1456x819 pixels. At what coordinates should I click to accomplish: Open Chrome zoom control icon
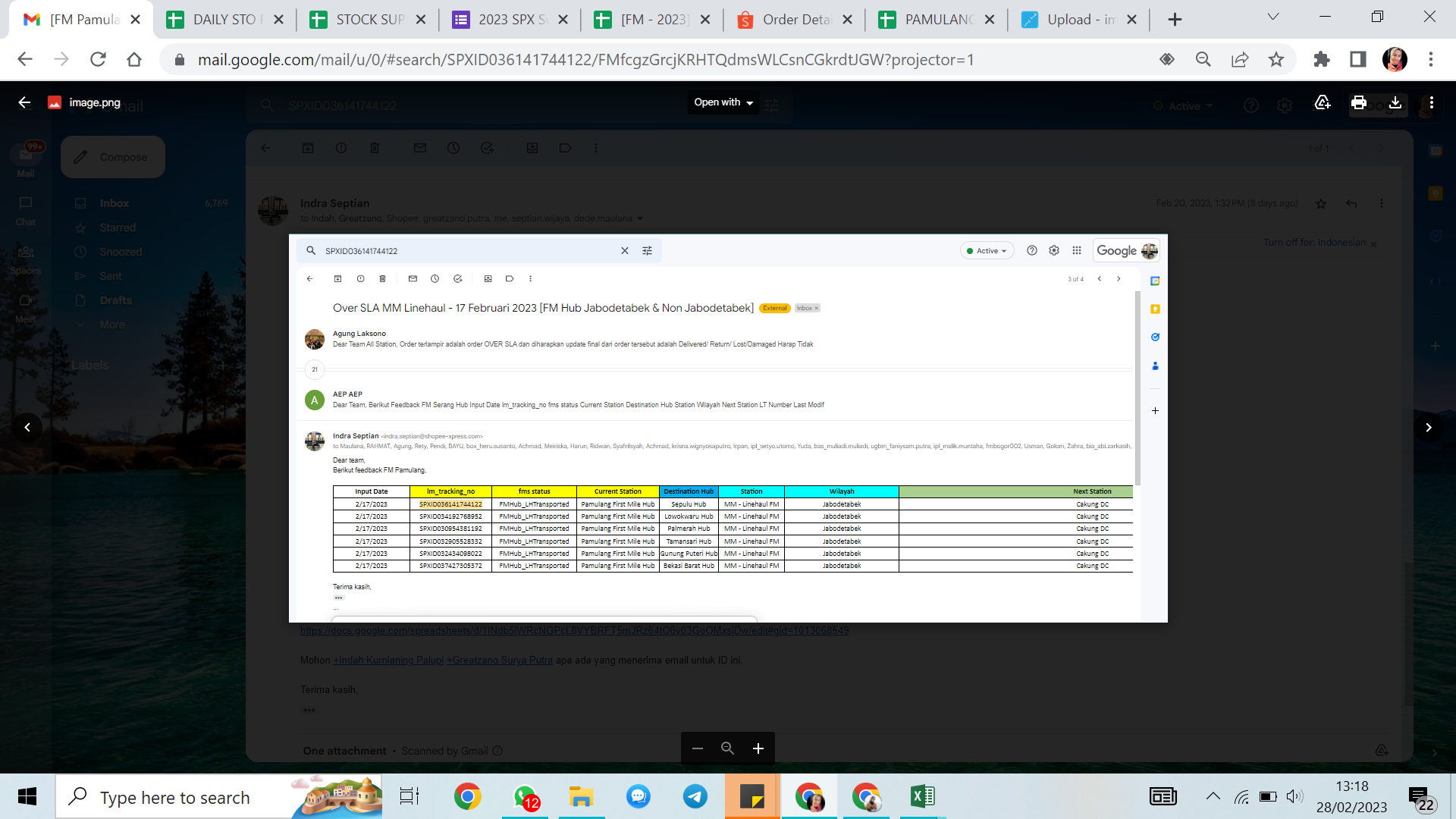pos(1203,59)
